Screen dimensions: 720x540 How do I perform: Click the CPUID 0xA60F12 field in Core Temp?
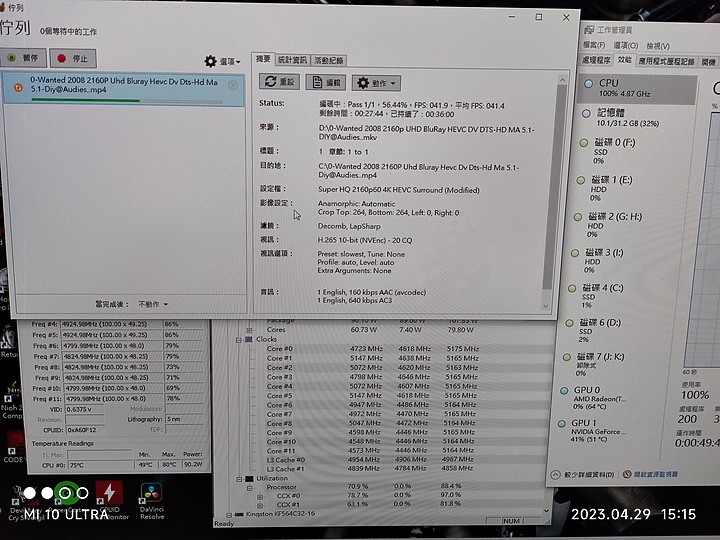pos(85,430)
